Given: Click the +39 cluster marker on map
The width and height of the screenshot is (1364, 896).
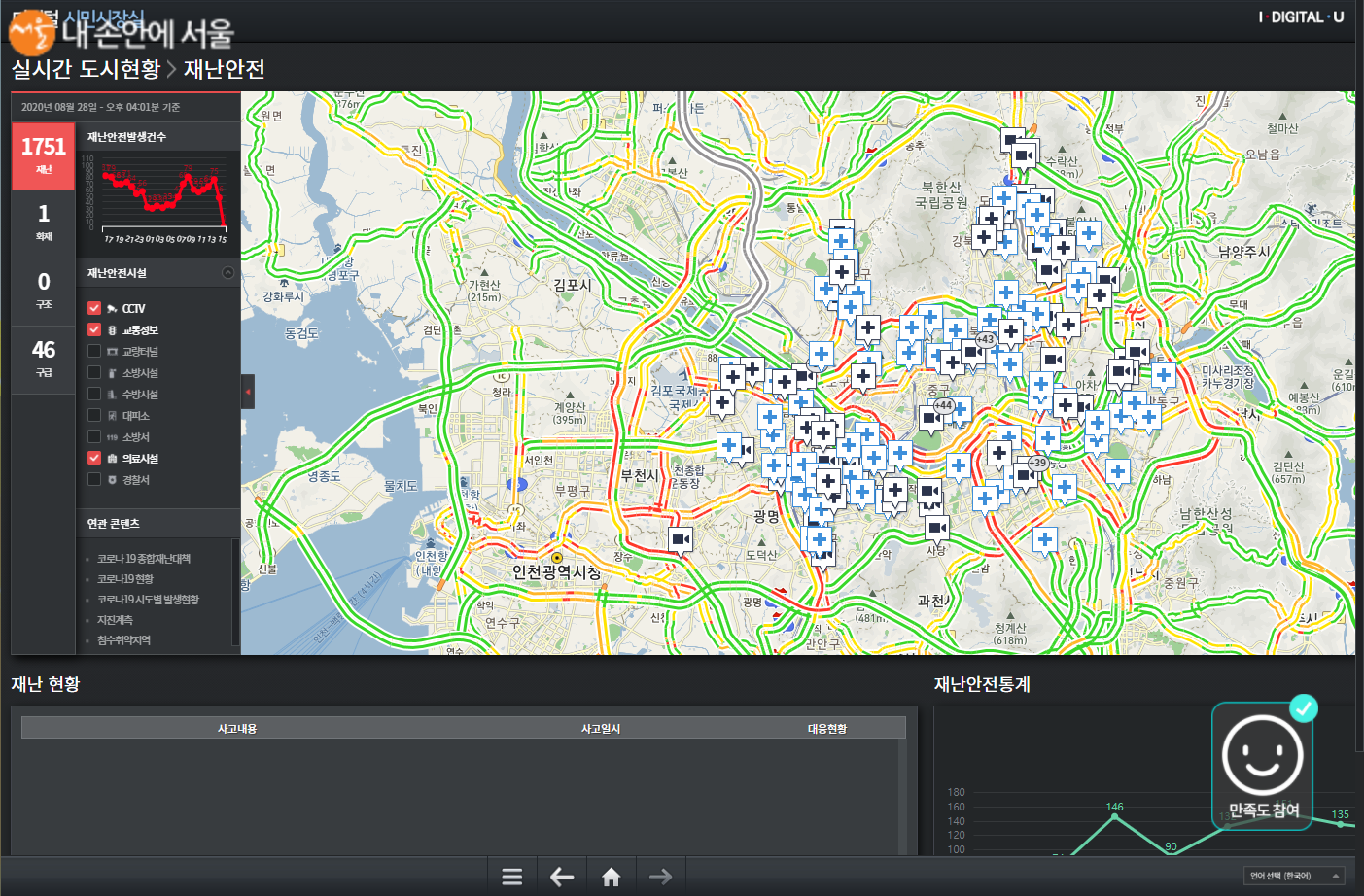Looking at the screenshot, I should tap(1037, 463).
